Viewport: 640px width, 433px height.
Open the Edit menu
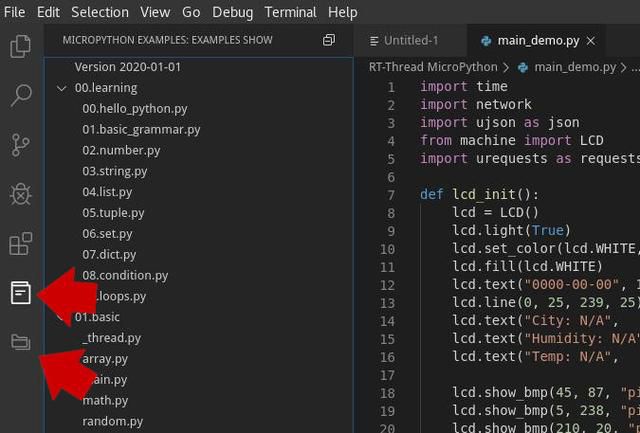(48, 12)
